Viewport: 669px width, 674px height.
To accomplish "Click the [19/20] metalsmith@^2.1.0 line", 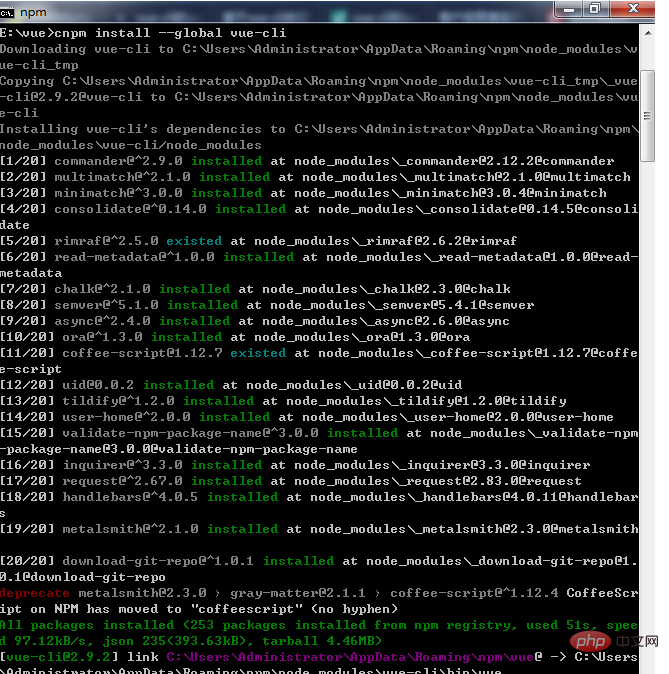I will 319,529.
